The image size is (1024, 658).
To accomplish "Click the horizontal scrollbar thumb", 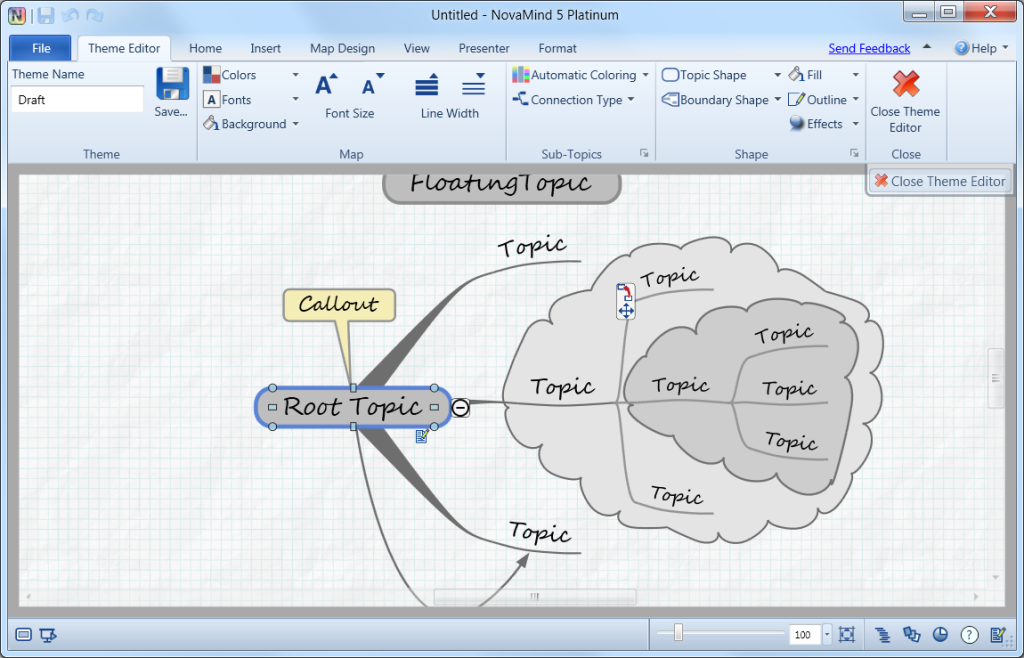I will (x=535, y=596).
